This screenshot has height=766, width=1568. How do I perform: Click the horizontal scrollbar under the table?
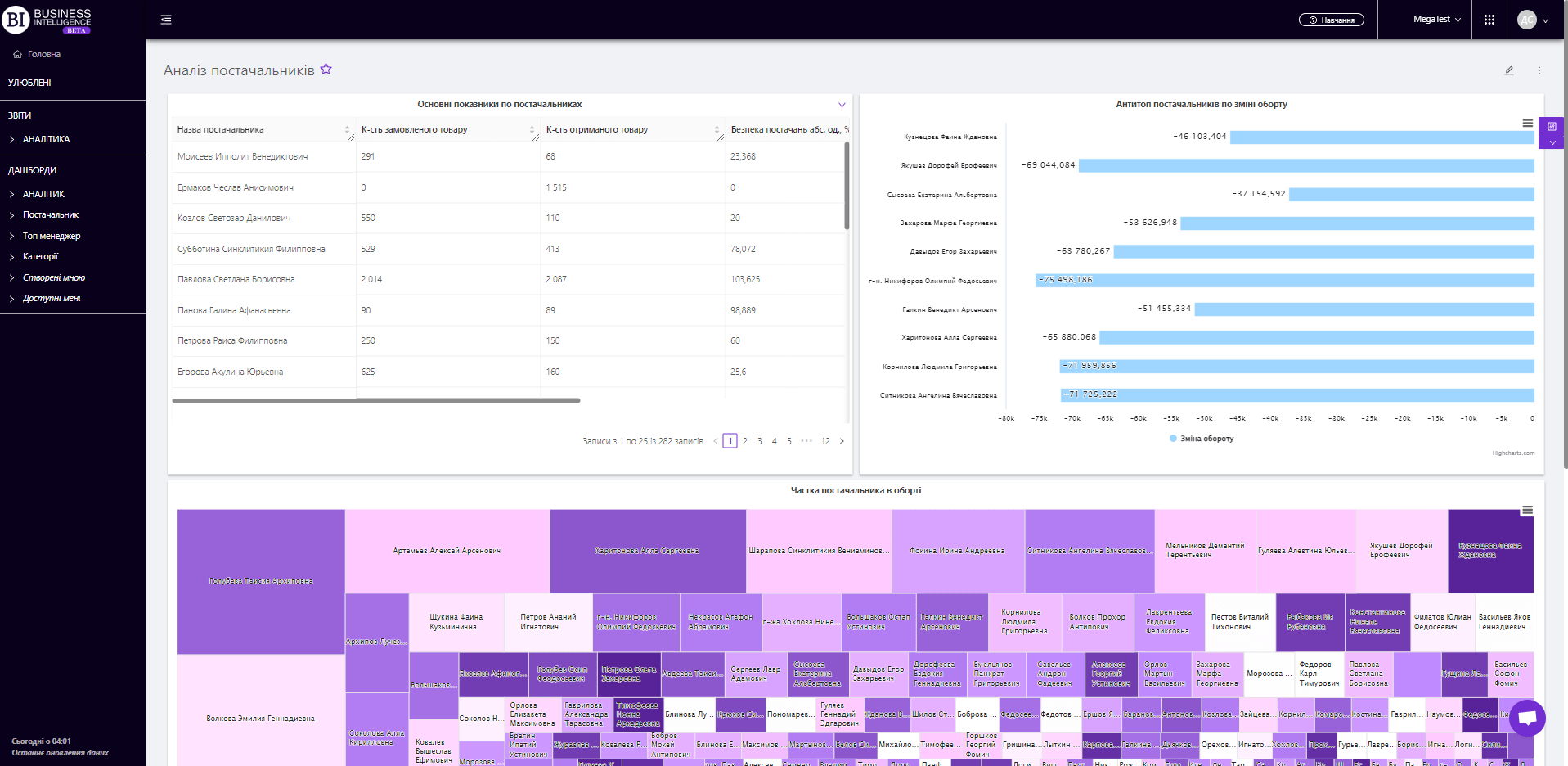tap(375, 401)
